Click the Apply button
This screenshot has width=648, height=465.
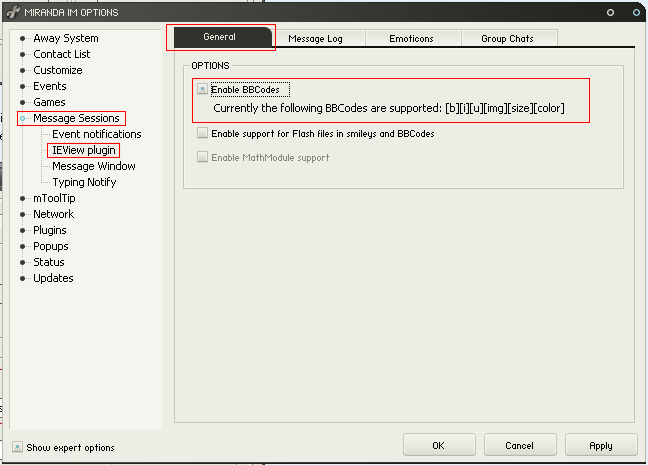pyautogui.click(x=601, y=446)
